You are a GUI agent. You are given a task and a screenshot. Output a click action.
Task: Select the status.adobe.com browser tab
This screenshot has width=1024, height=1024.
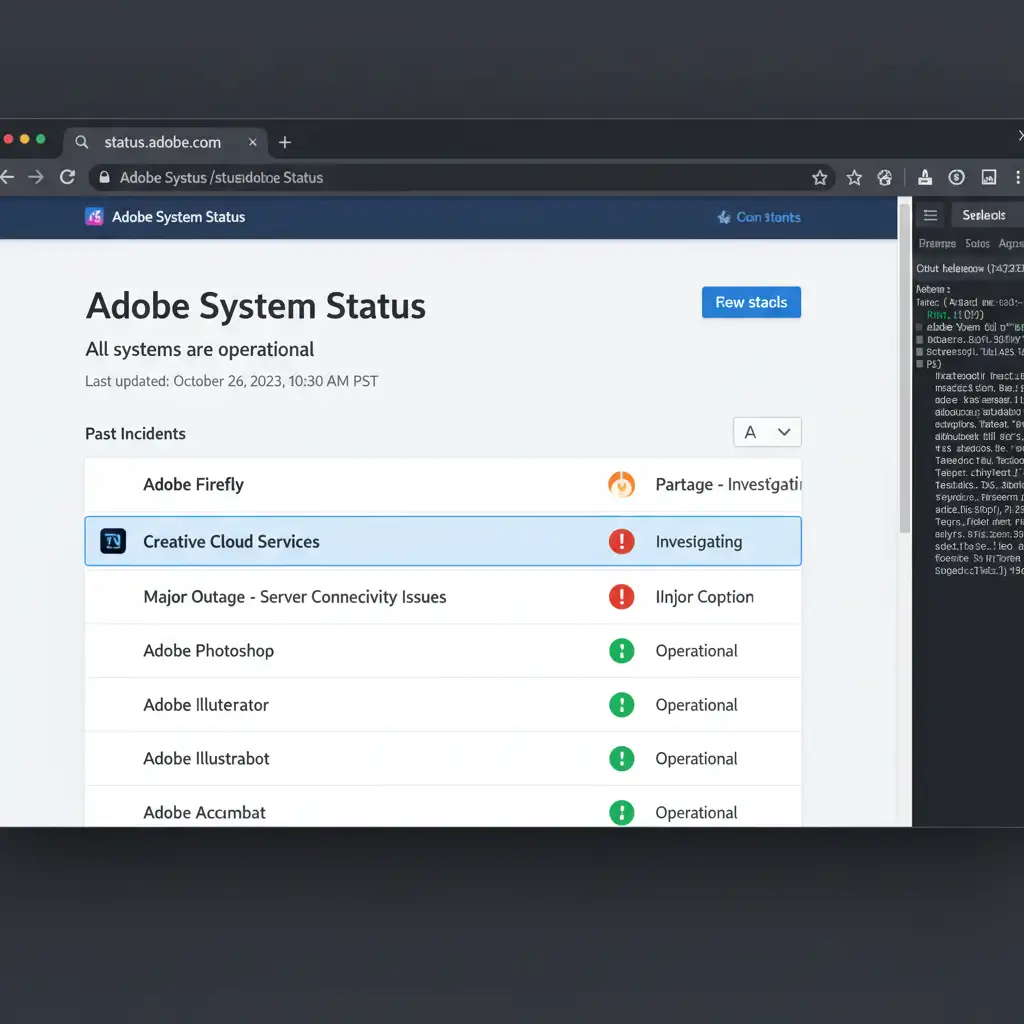click(162, 142)
